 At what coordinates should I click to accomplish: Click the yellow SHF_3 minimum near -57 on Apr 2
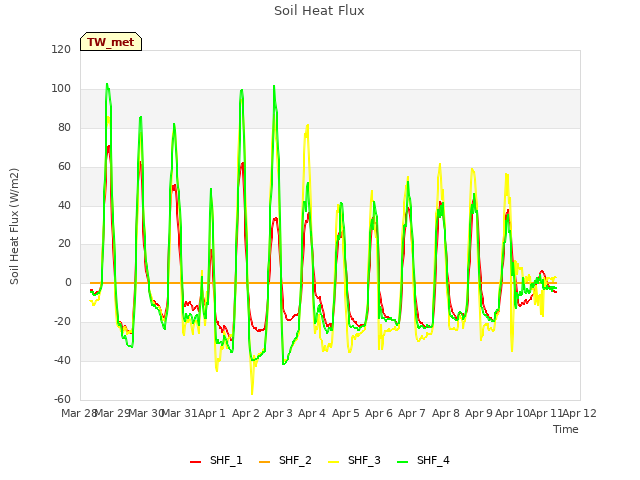click(x=252, y=393)
